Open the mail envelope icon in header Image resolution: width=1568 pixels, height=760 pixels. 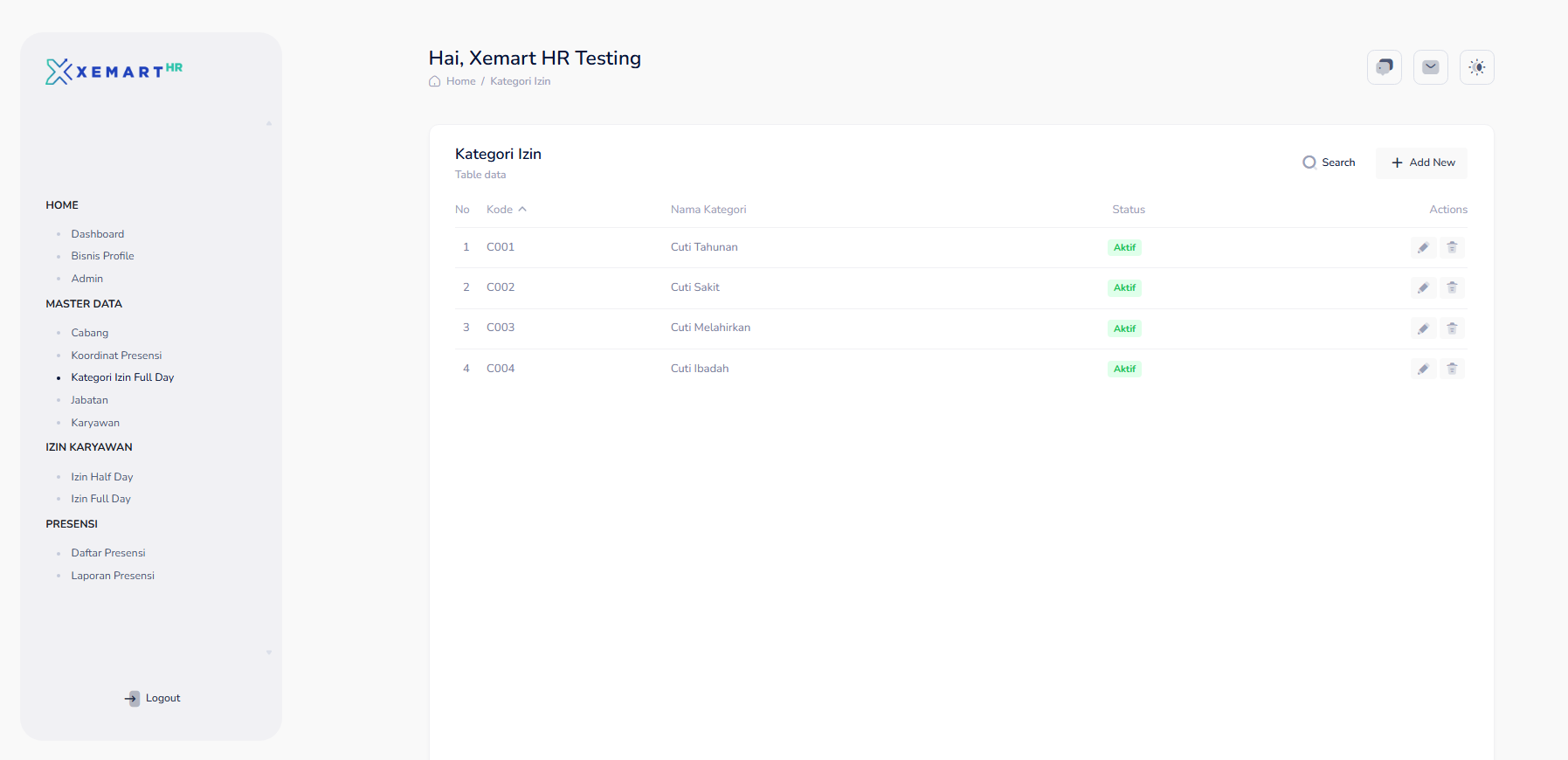click(x=1430, y=67)
